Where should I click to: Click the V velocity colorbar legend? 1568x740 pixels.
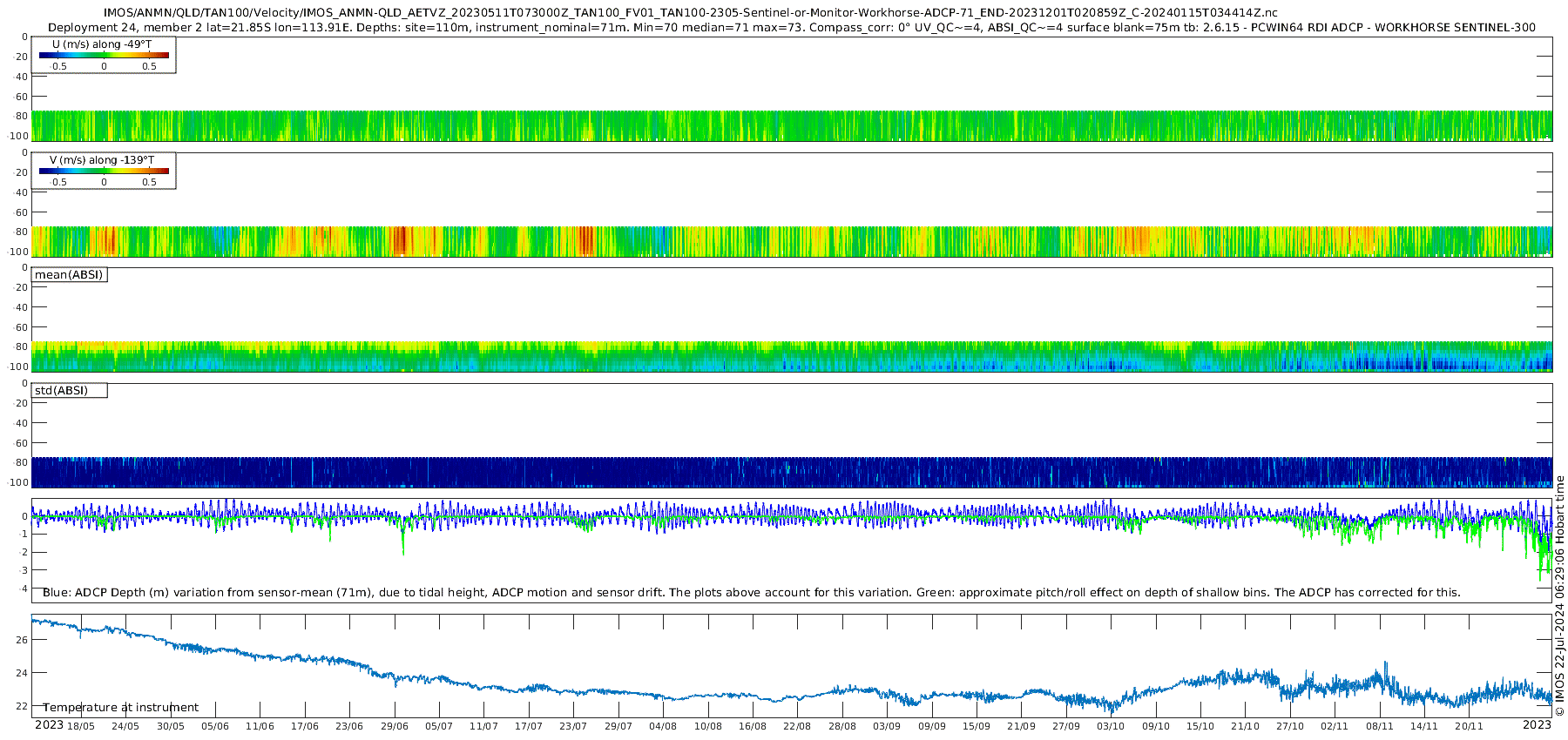(104, 171)
